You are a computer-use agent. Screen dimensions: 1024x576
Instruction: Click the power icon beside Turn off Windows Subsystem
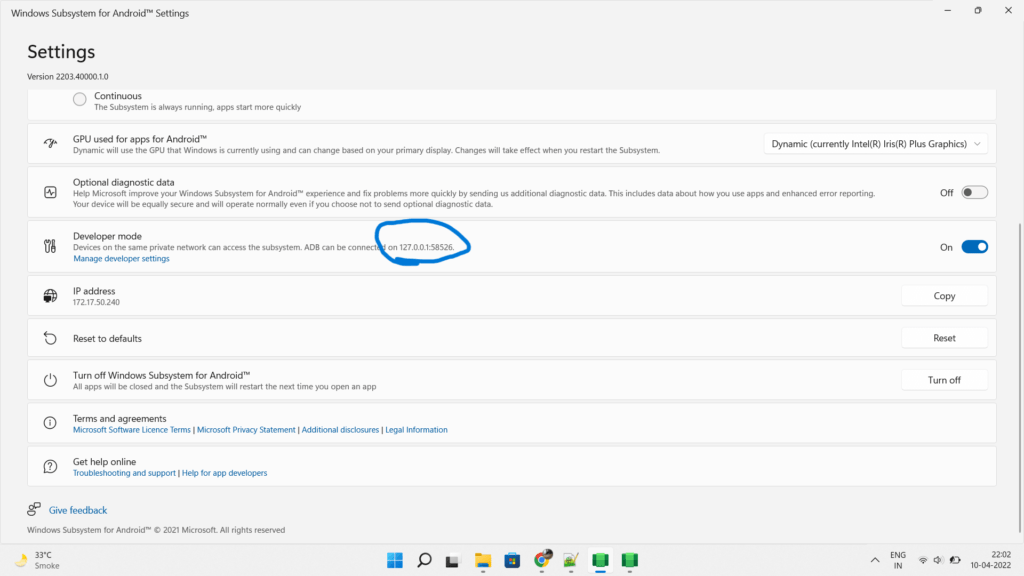pyautogui.click(x=50, y=380)
